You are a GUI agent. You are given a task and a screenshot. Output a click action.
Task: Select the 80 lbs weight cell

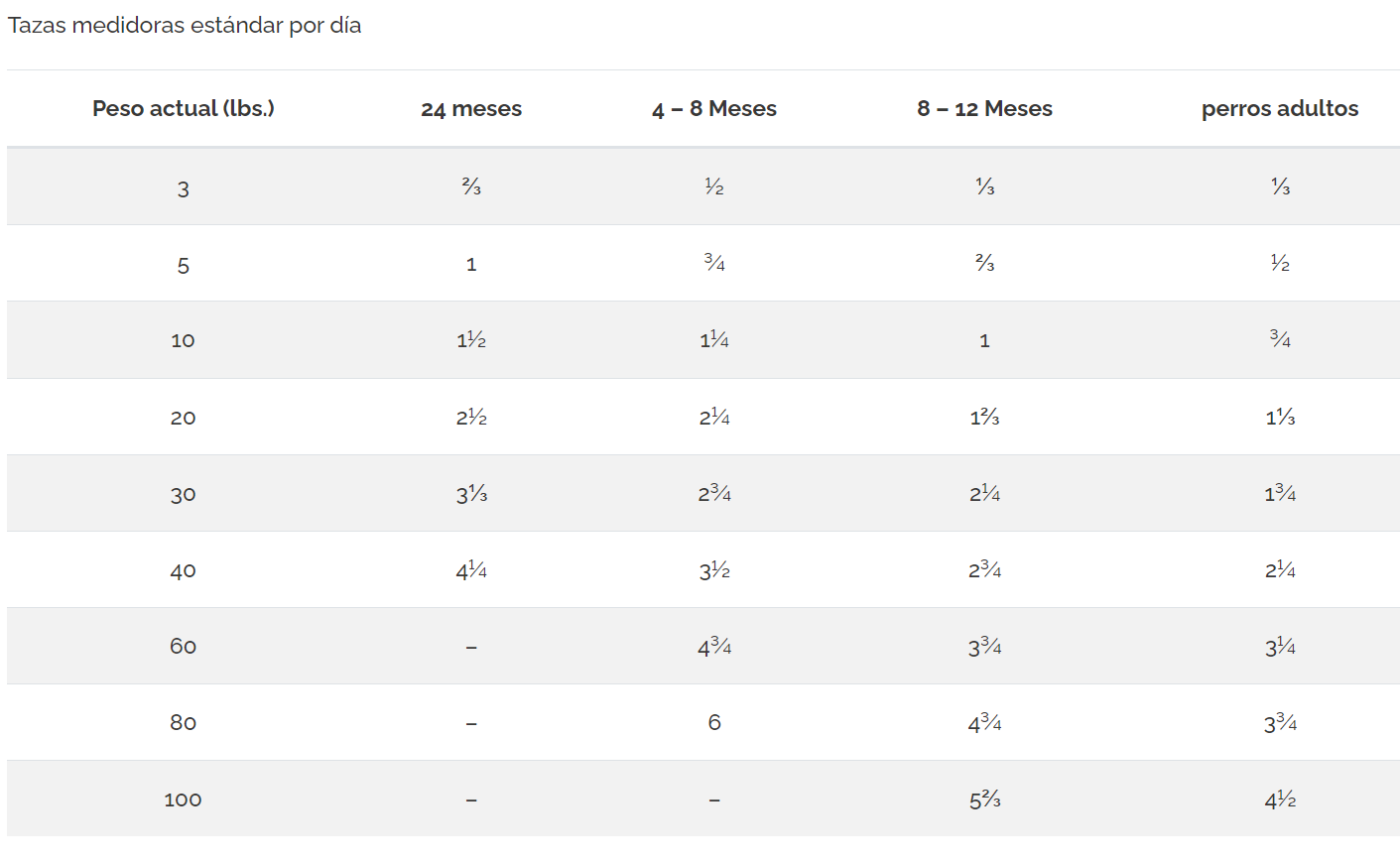coord(184,723)
